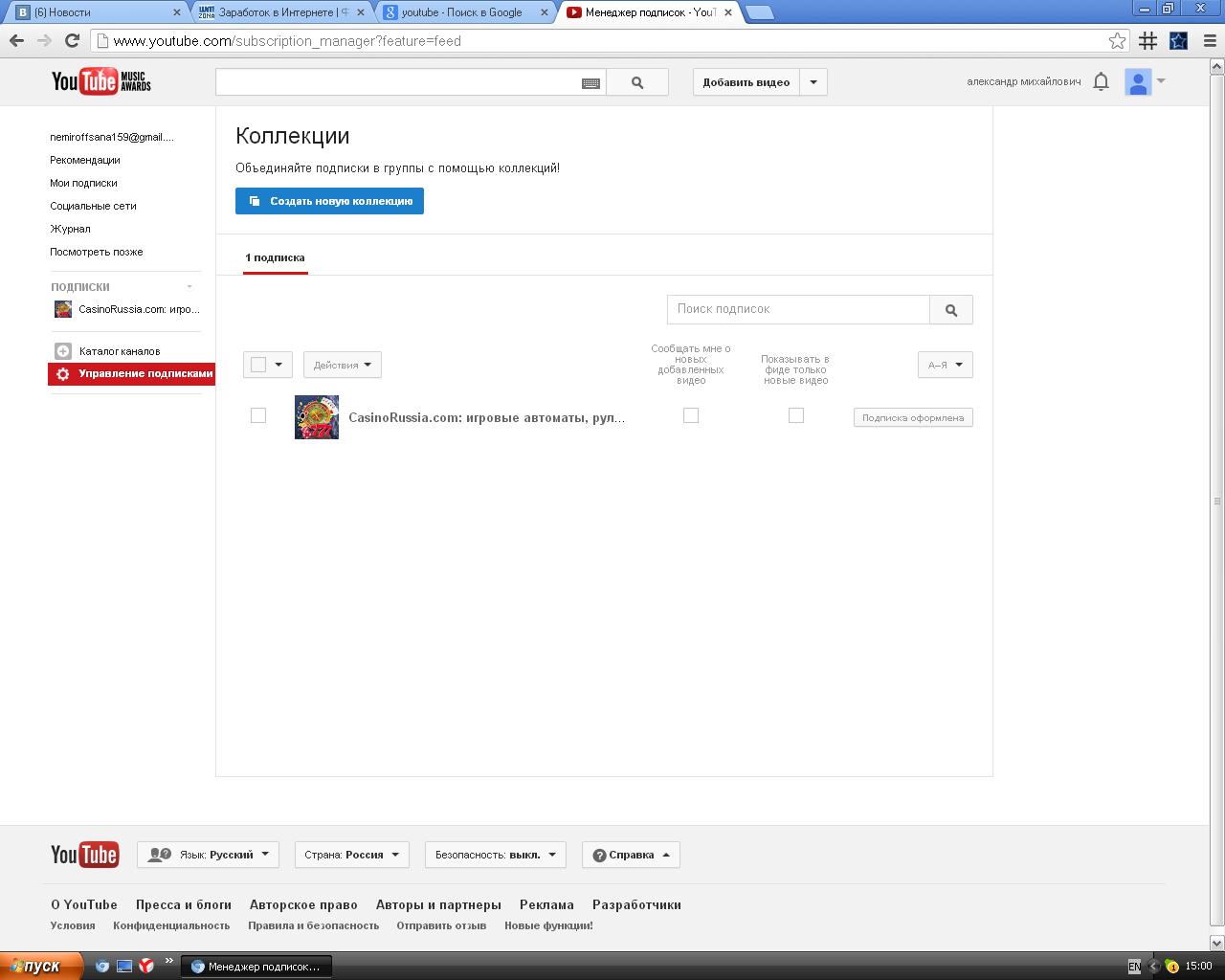The image size is (1225, 980).
Task: Open the on-screen keyboard icon in search box
Action: pyautogui.click(x=591, y=83)
